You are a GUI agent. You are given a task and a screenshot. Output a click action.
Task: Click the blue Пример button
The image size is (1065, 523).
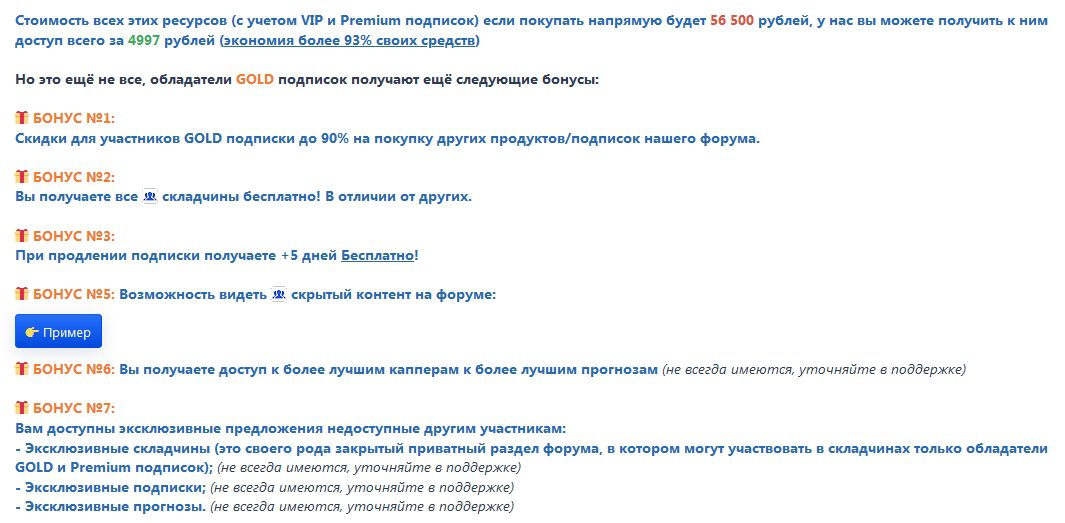(x=58, y=331)
